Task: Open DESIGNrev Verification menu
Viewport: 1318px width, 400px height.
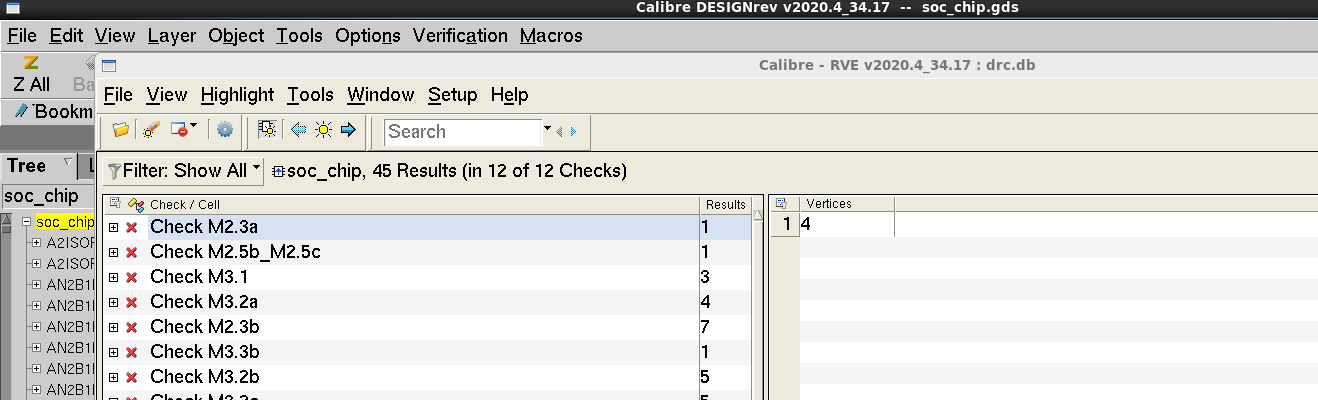Action: 460,35
